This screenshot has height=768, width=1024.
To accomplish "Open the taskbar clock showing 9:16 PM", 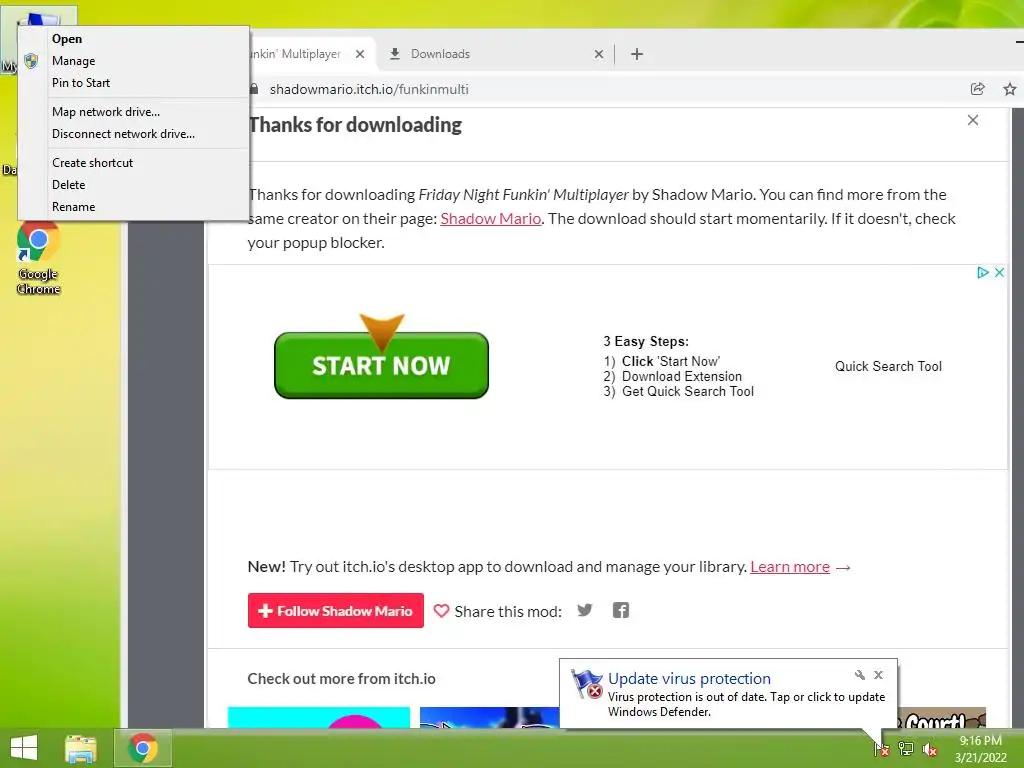I will click(980, 749).
